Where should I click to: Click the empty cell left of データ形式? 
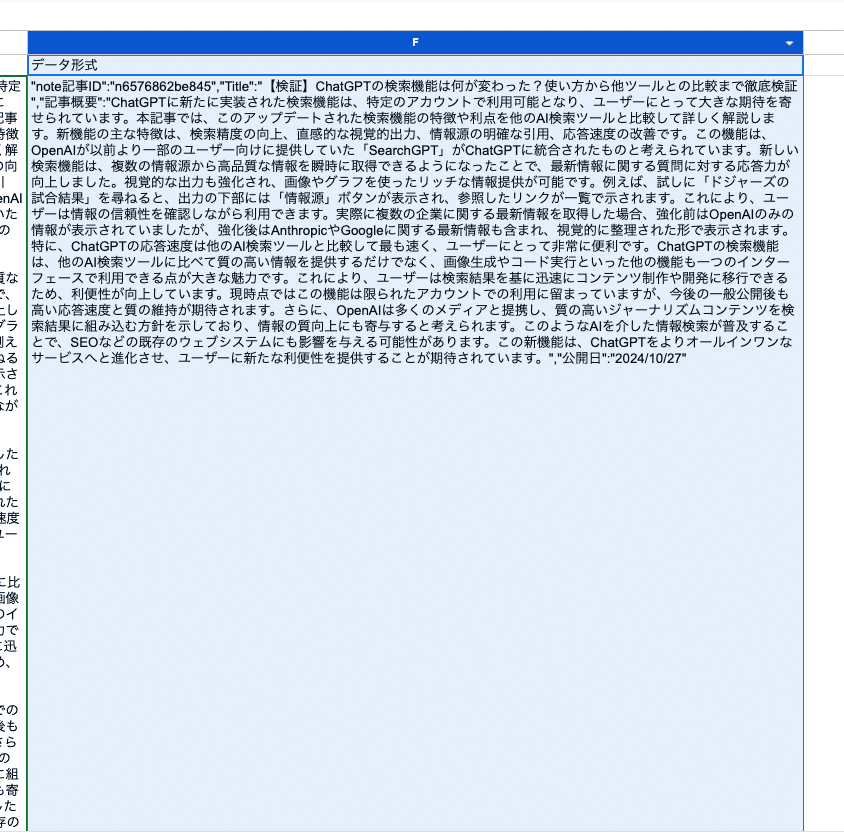tap(12, 64)
